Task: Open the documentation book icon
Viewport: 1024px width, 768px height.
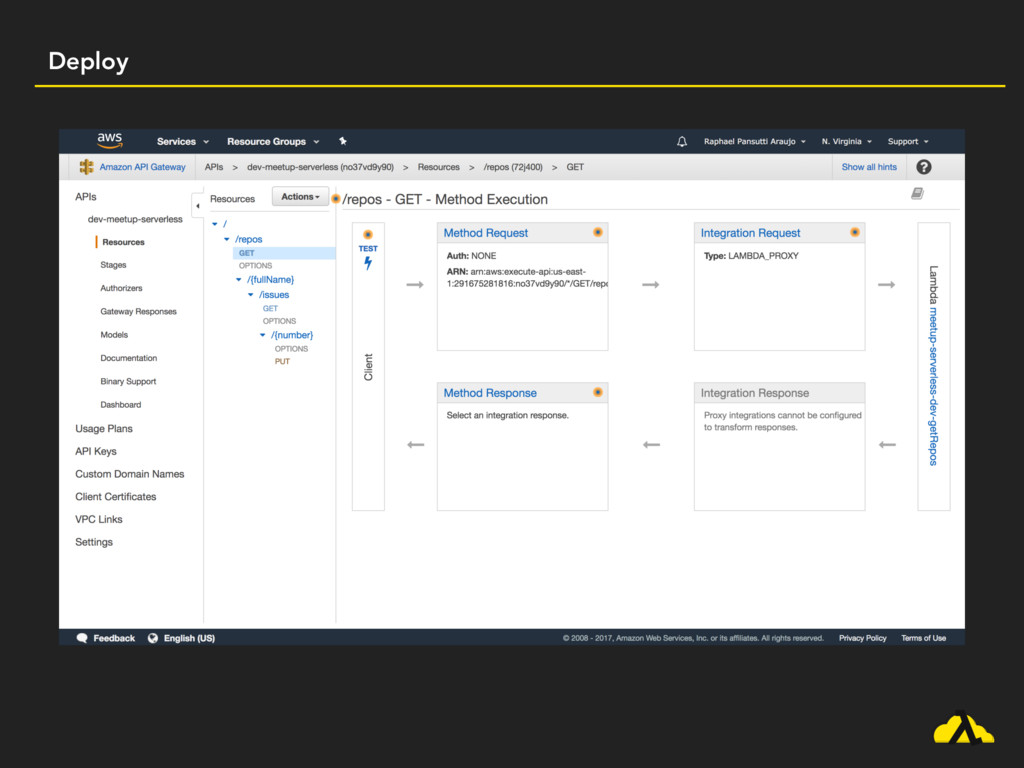Action: [917, 194]
